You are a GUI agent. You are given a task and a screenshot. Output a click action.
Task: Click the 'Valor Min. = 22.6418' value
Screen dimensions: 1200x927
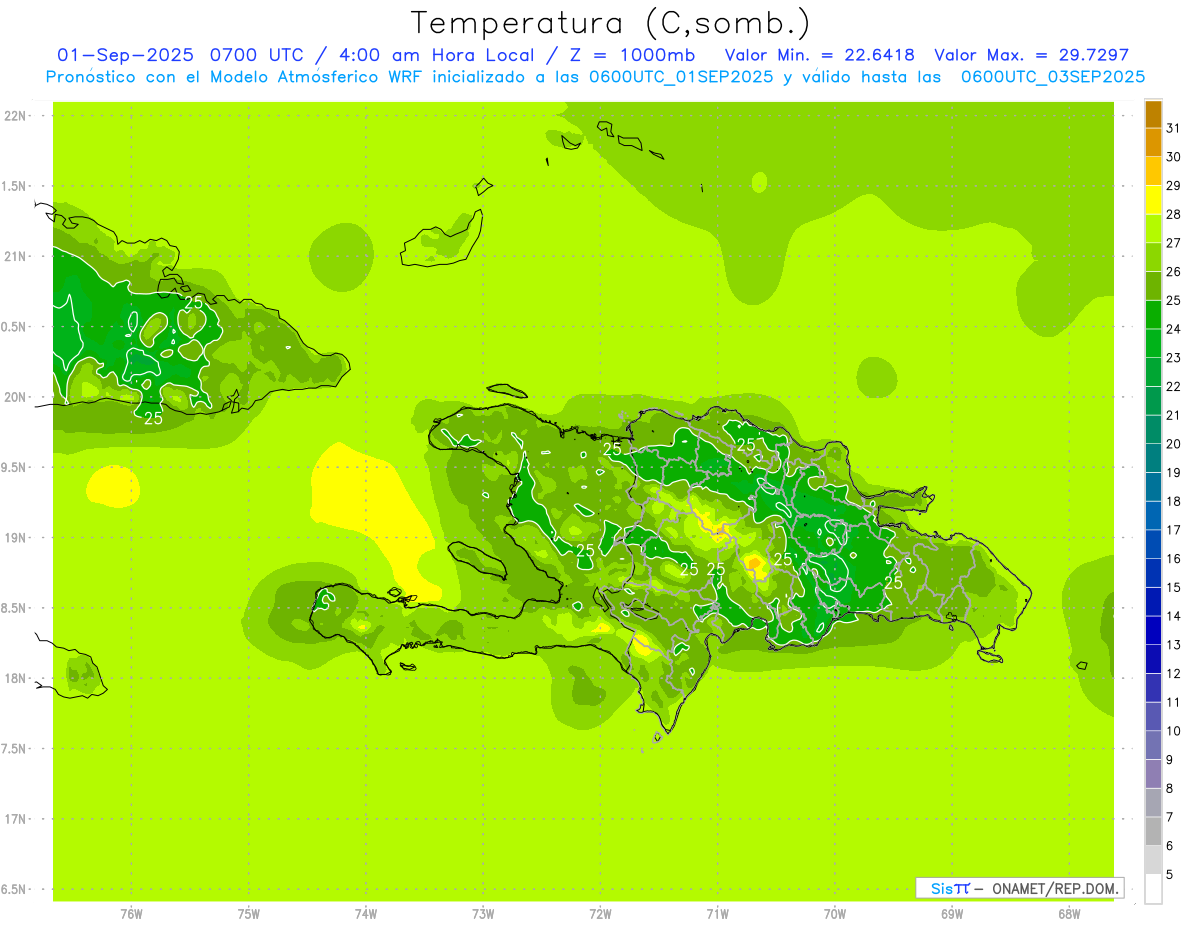coord(820,55)
